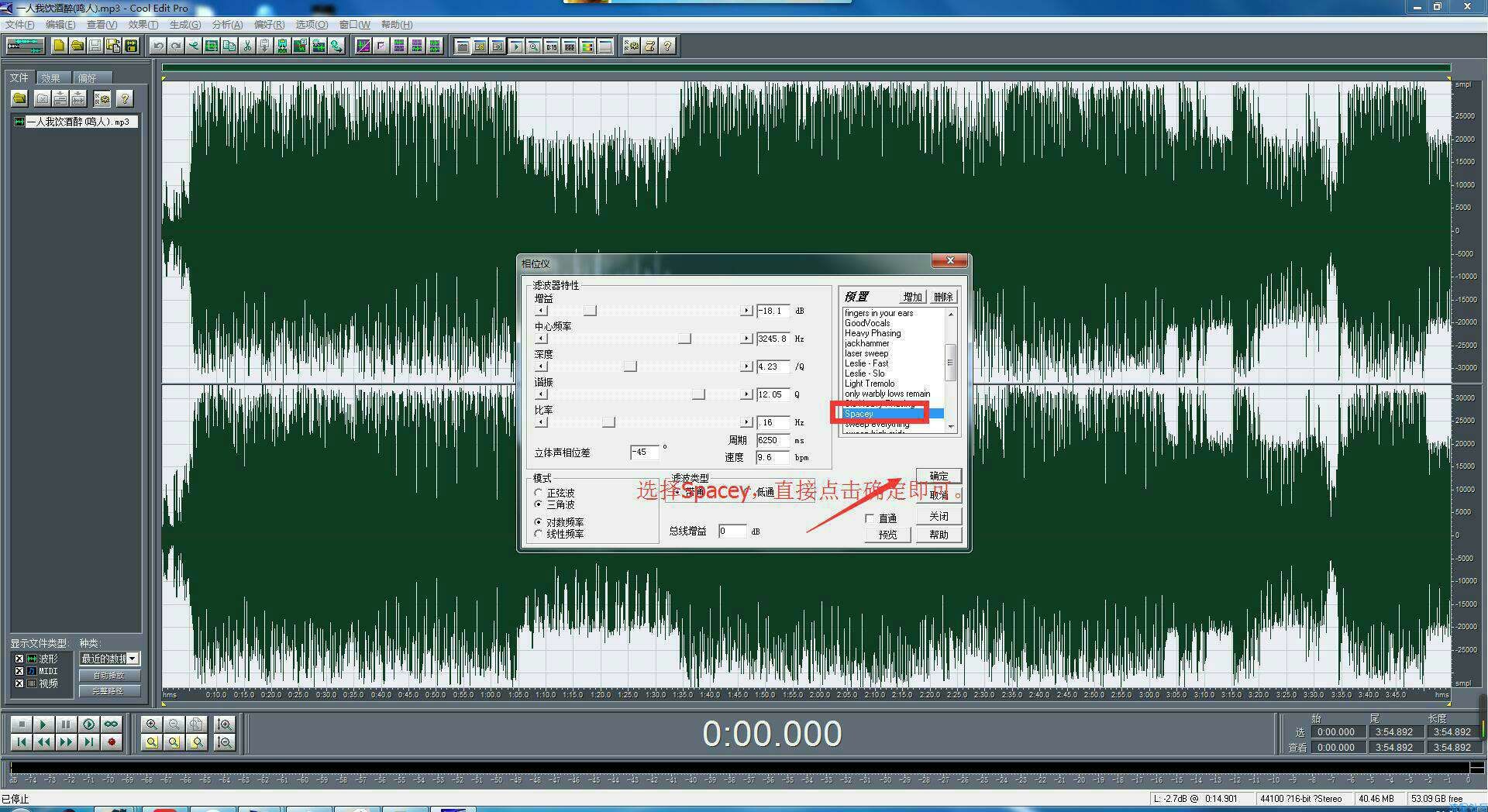
Task: Click the 预览 preview button
Action: click(x=887, y=535)
